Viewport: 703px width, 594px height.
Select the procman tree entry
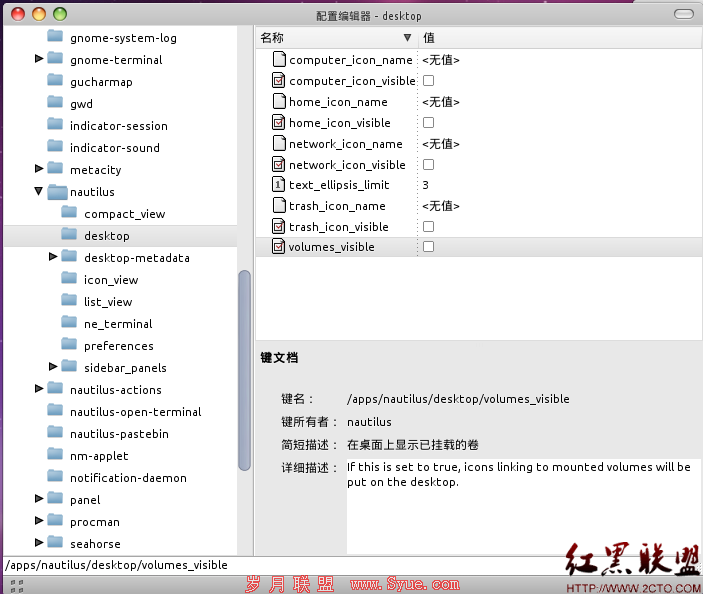pos(95,522)
